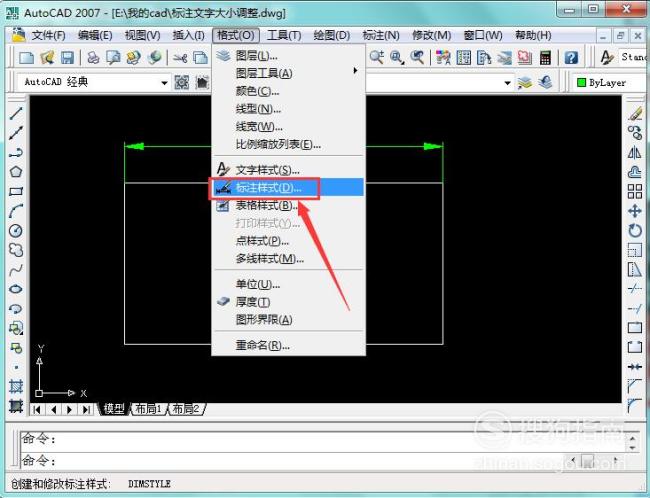Click the Text Style icon
The width and height of the screenshot is (650, 498).
tap(606, 58)
